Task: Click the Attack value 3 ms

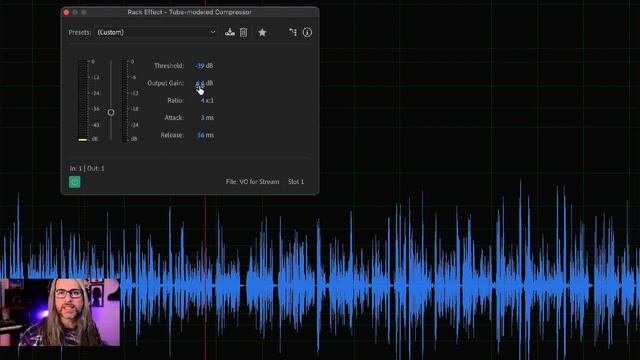Action: 207,118
